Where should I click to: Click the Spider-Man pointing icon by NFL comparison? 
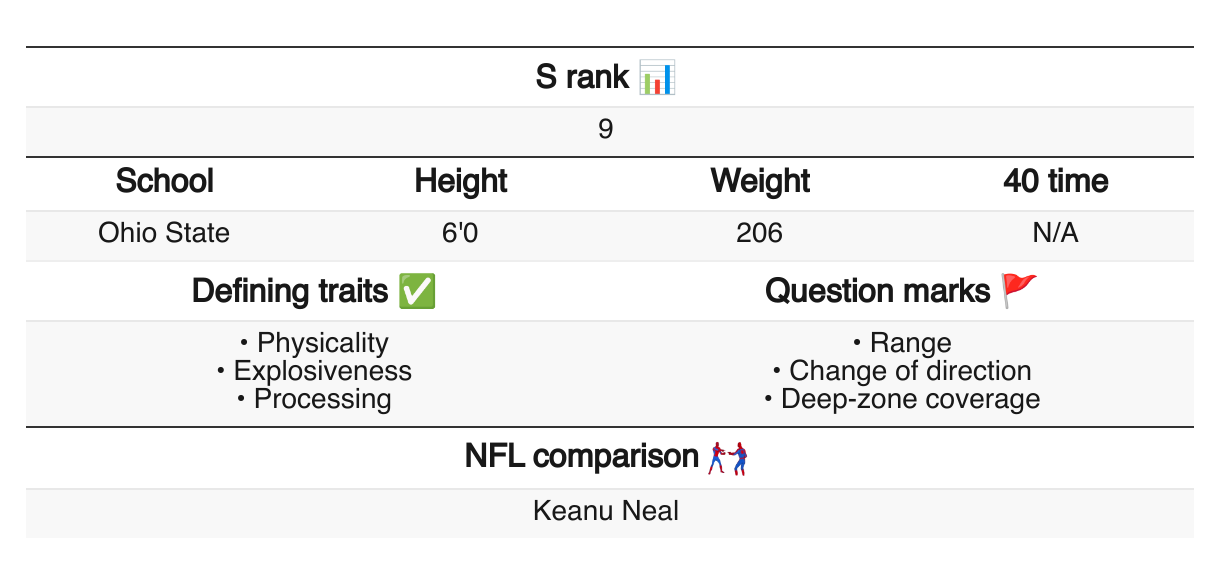click(x=728, y=457)
